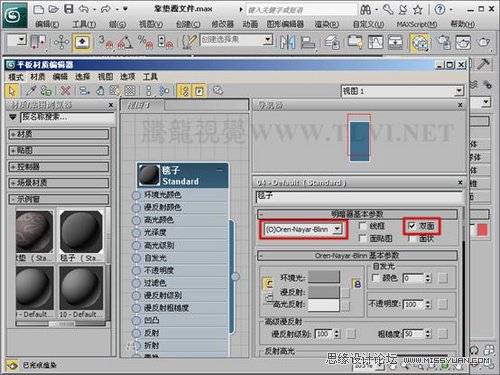Image resolution: width=500 pixels, height=375 pixels.
Task: Undo the last action with the back arrow
Action: coord(84,9)
